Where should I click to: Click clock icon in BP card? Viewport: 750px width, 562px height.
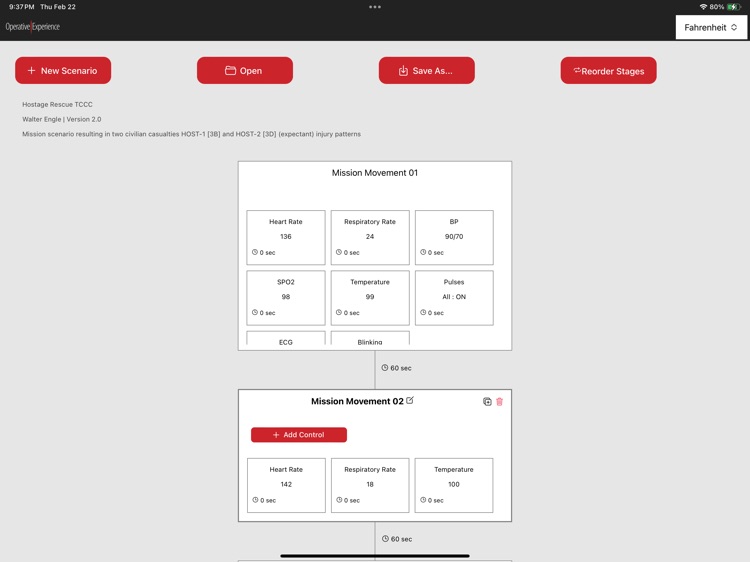(423, 252)
